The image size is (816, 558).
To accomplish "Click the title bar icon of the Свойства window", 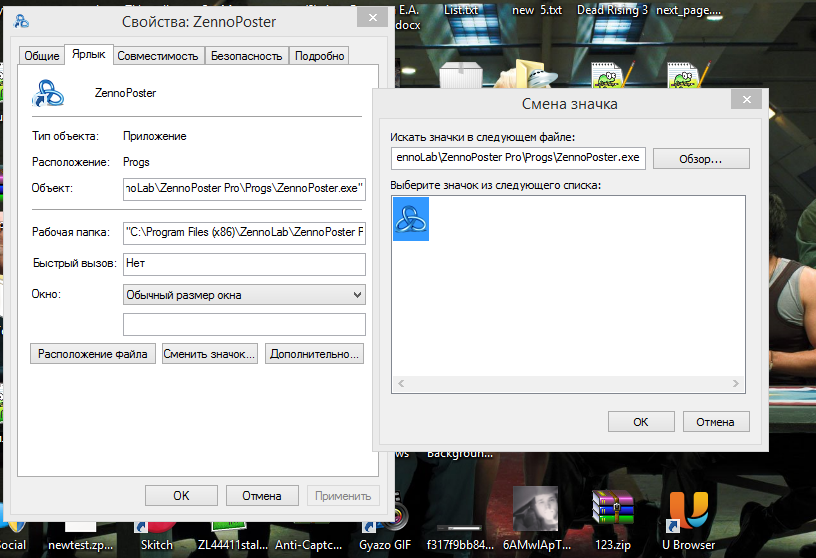I will [x=21, y=21].
